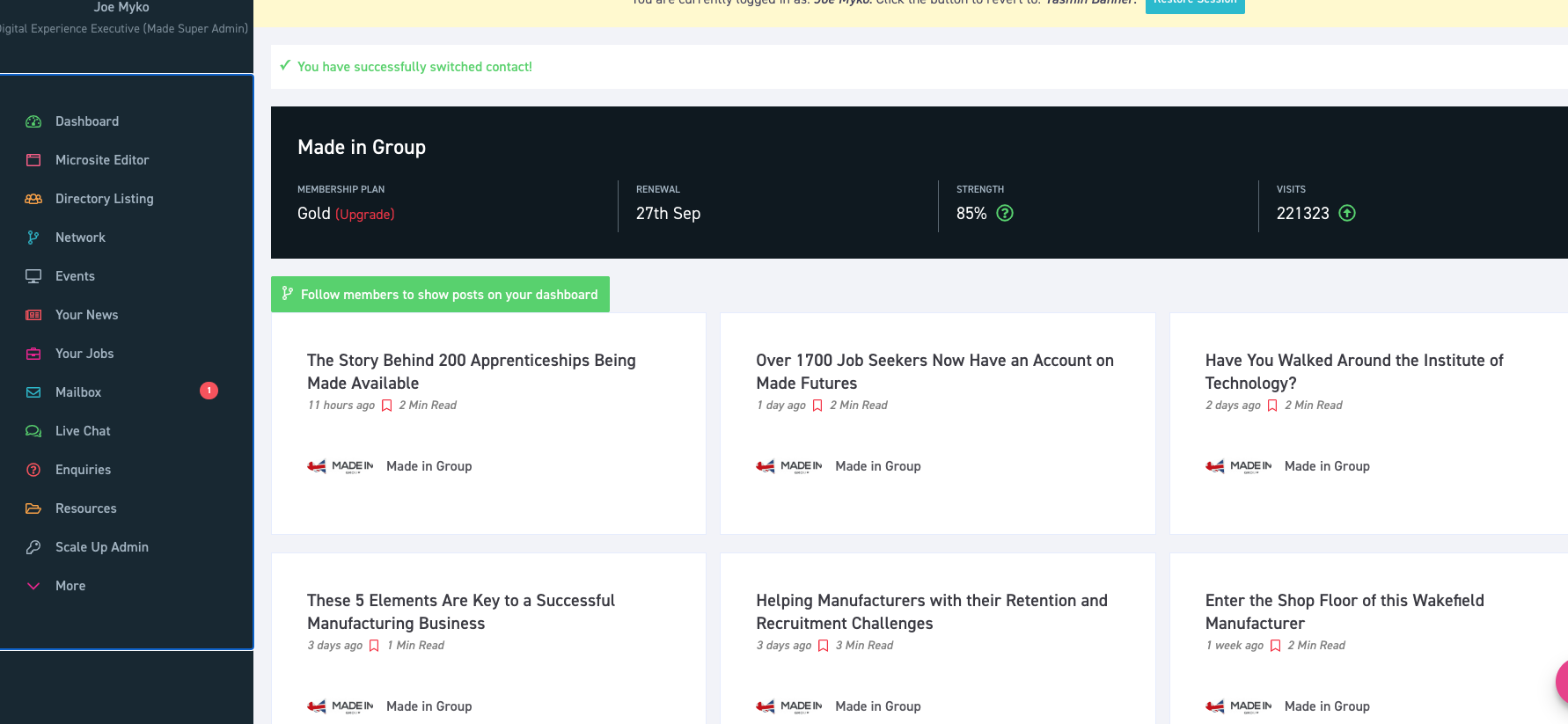Click Joe Myko user name in sidebar
Screen dimensions: 1568x724
[x=121, y=7]
